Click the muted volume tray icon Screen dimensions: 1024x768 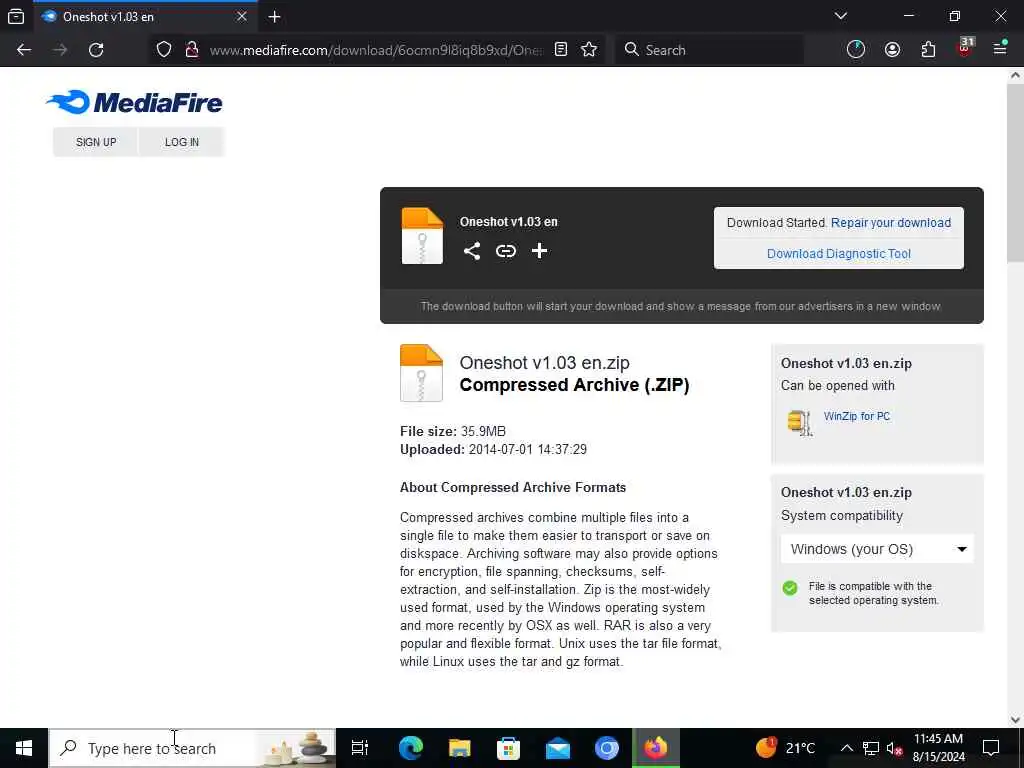(x=895, y=748)
